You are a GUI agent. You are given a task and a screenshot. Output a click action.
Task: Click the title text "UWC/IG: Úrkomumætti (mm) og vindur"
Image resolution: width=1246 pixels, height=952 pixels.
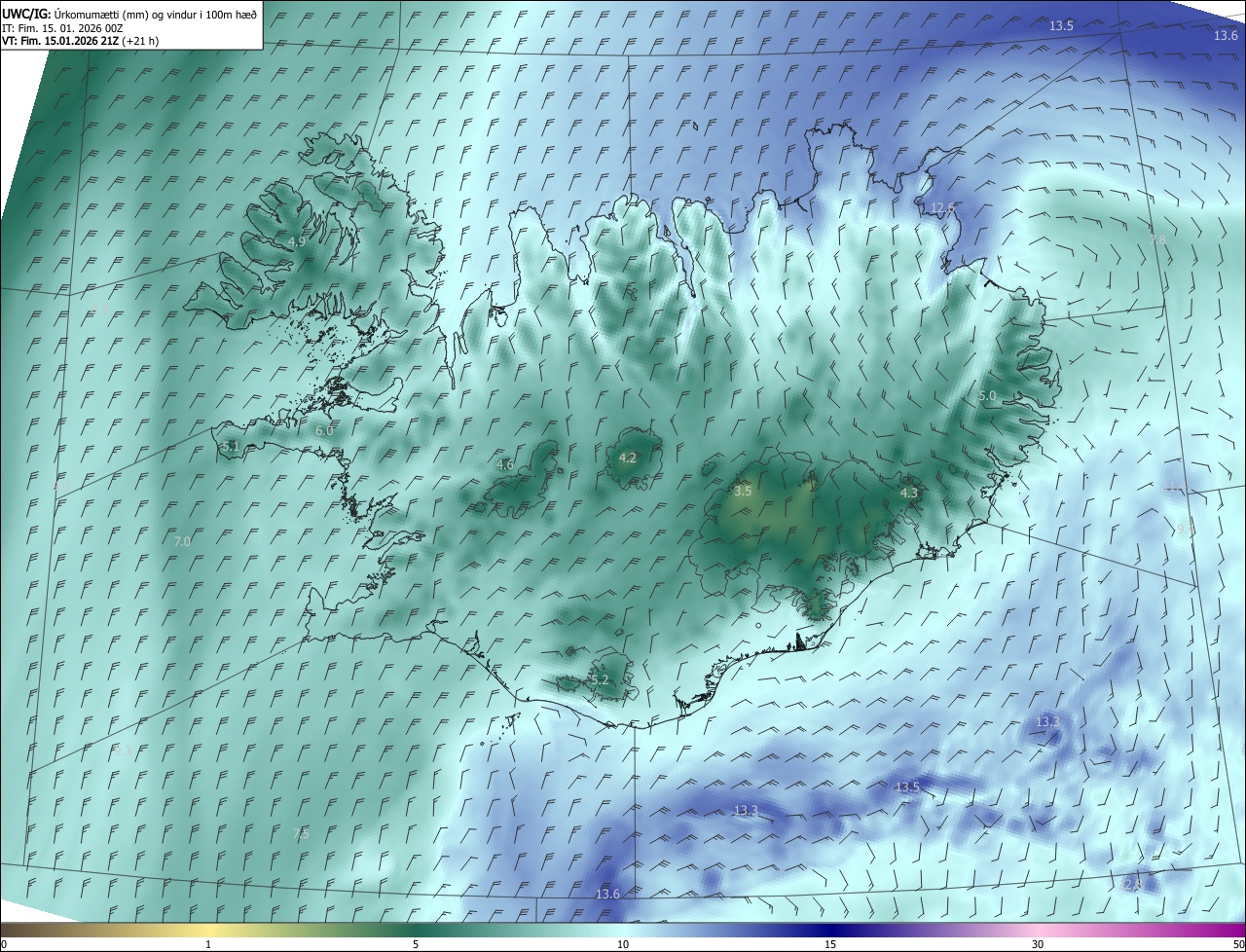pos(99,15)
